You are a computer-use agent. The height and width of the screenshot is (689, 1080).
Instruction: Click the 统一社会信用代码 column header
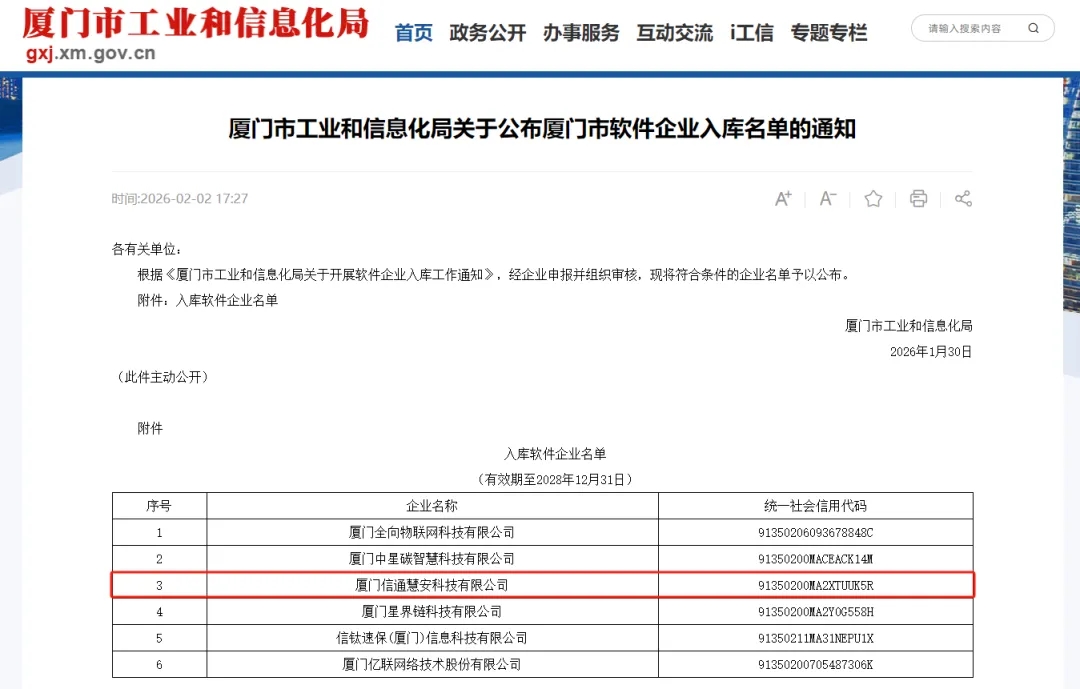(815, 506)
